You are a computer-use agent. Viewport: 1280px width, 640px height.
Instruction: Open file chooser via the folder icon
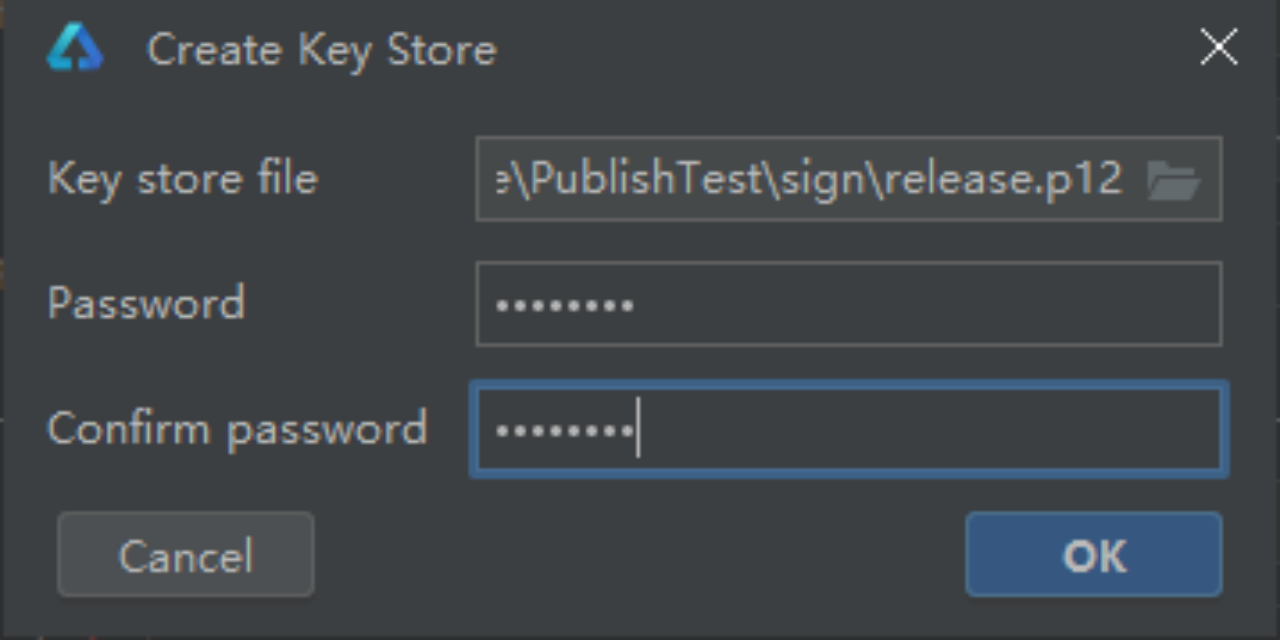(x=1173, y=180)
